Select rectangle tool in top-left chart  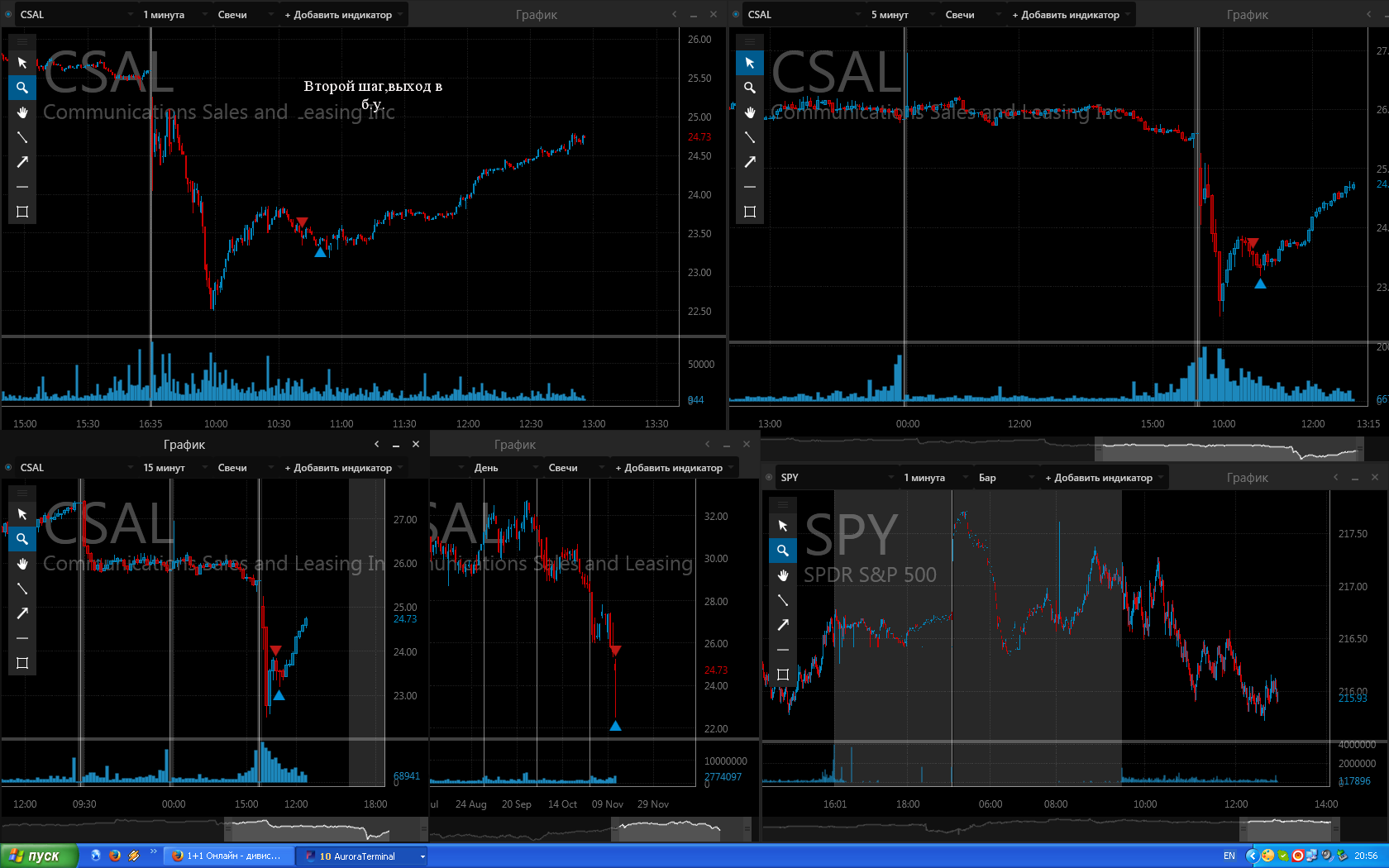click(x=22, y=212)
